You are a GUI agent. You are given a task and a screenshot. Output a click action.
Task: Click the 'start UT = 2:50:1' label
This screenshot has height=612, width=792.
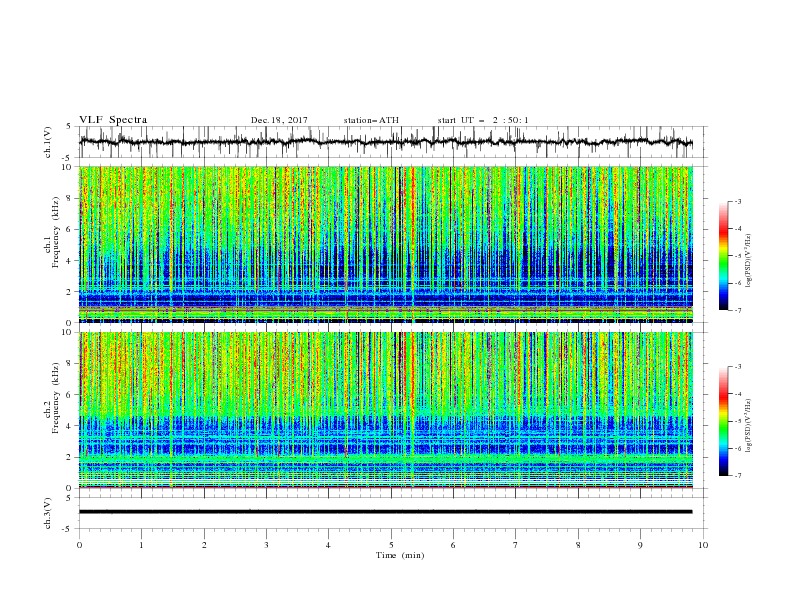point(483,120)
